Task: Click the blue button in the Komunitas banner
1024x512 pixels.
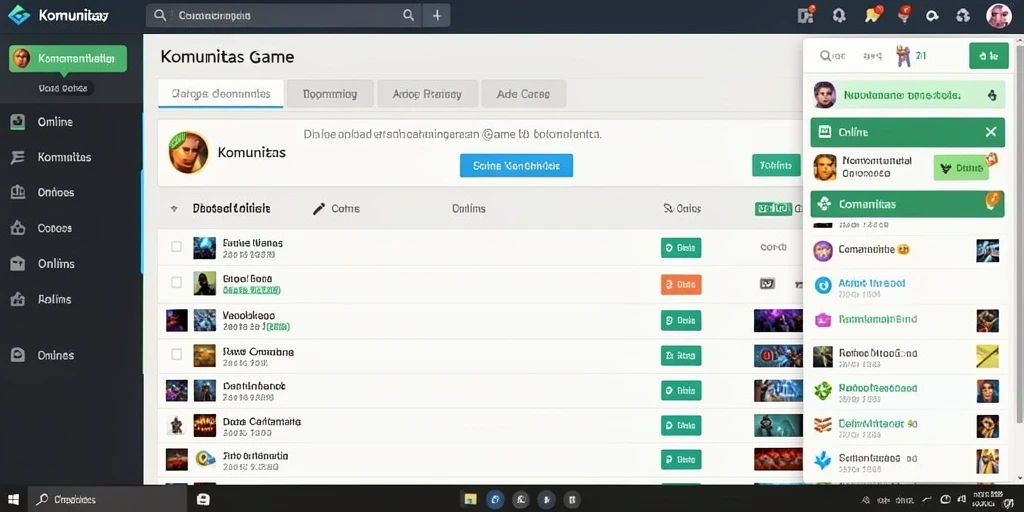Action: (x=516, y=166)
